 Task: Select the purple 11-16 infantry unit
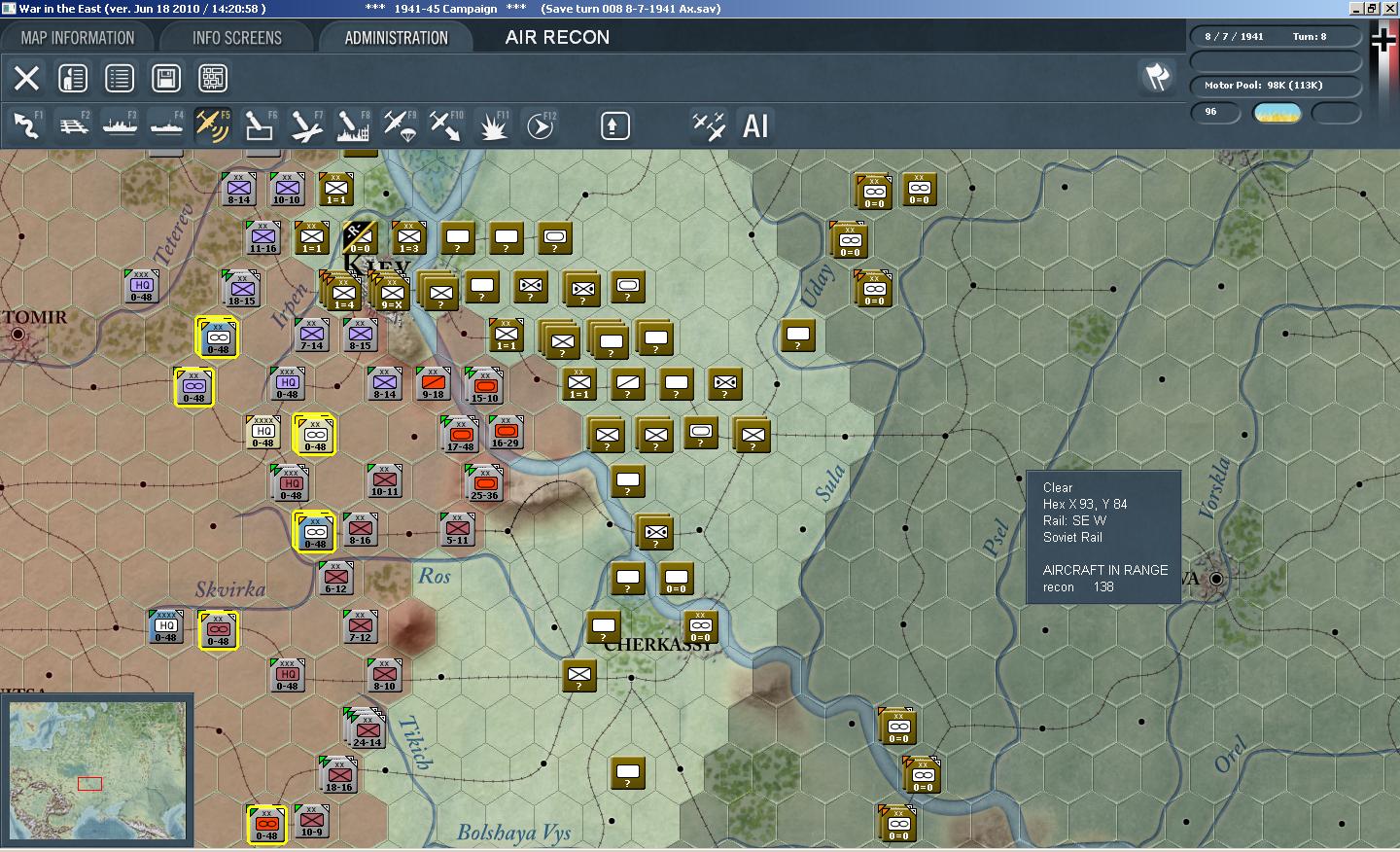[262, 237]
